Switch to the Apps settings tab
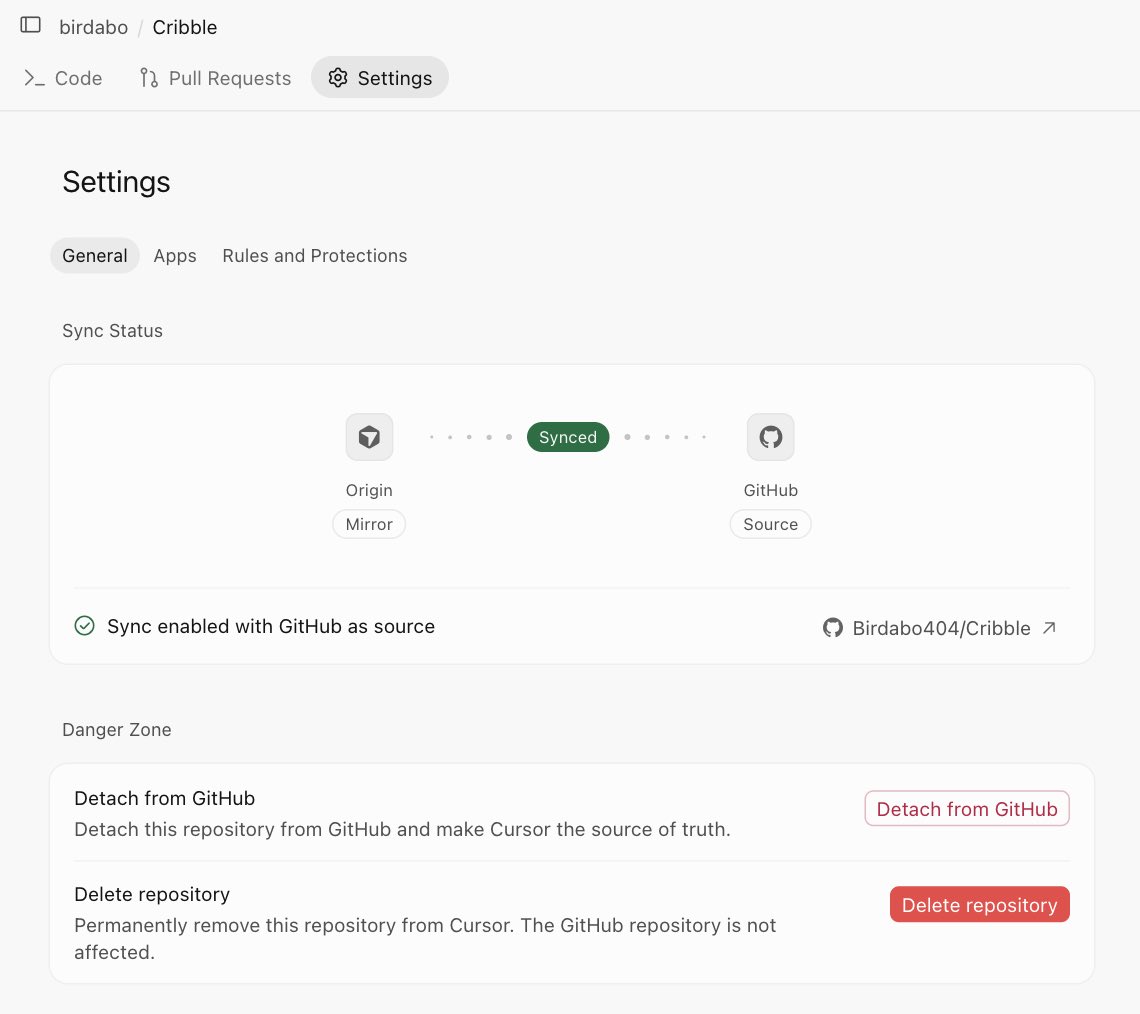 click(x=175, y=255)
